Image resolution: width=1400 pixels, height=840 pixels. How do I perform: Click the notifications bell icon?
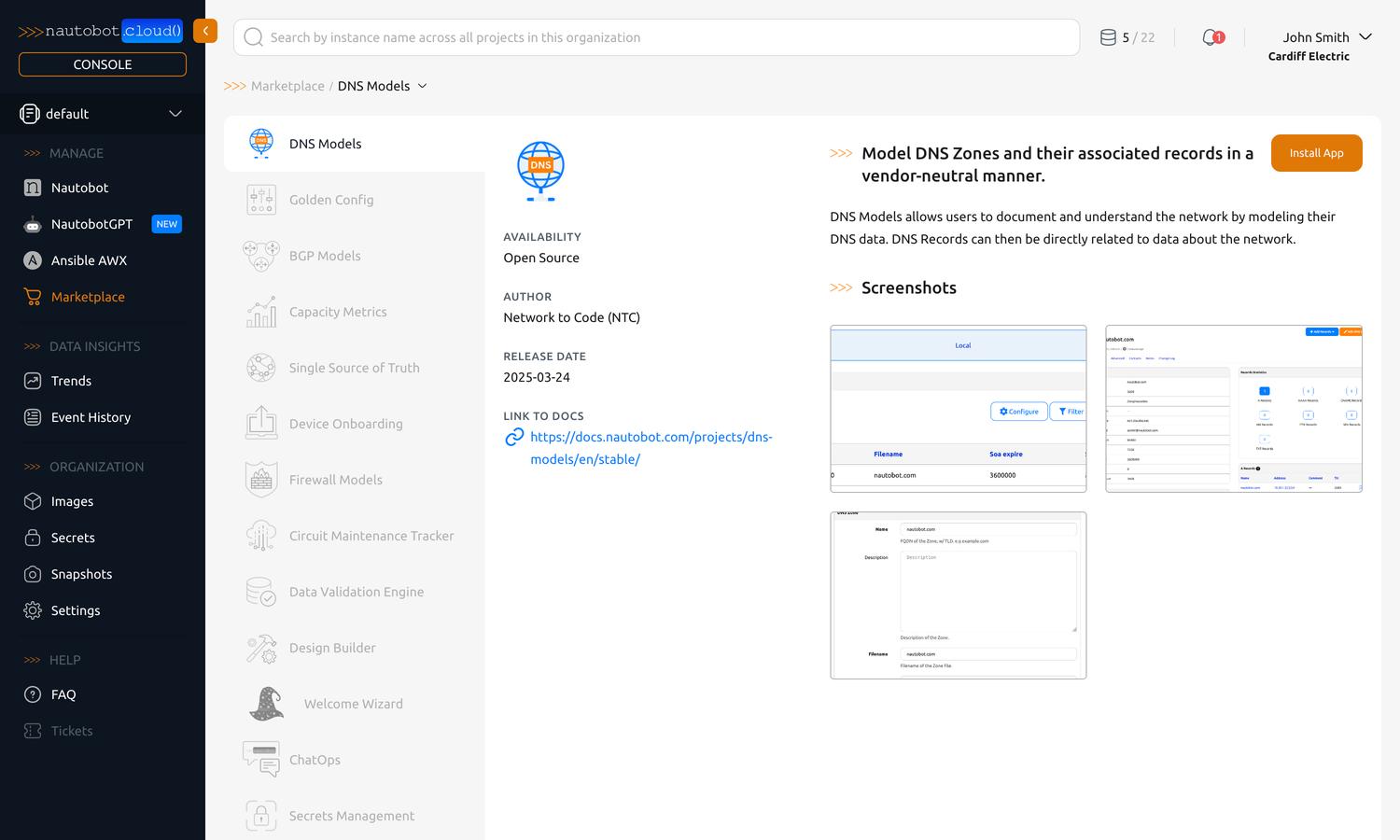[1211, 37]
